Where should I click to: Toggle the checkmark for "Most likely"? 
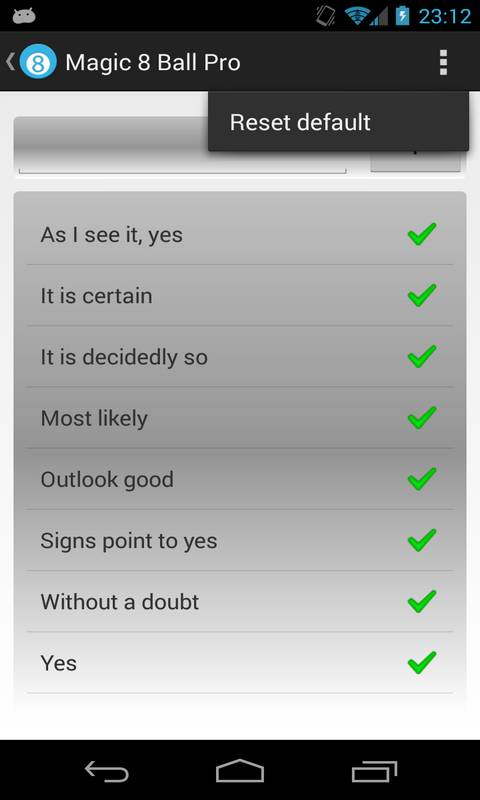pyautogui.click(x=422, y=418)
